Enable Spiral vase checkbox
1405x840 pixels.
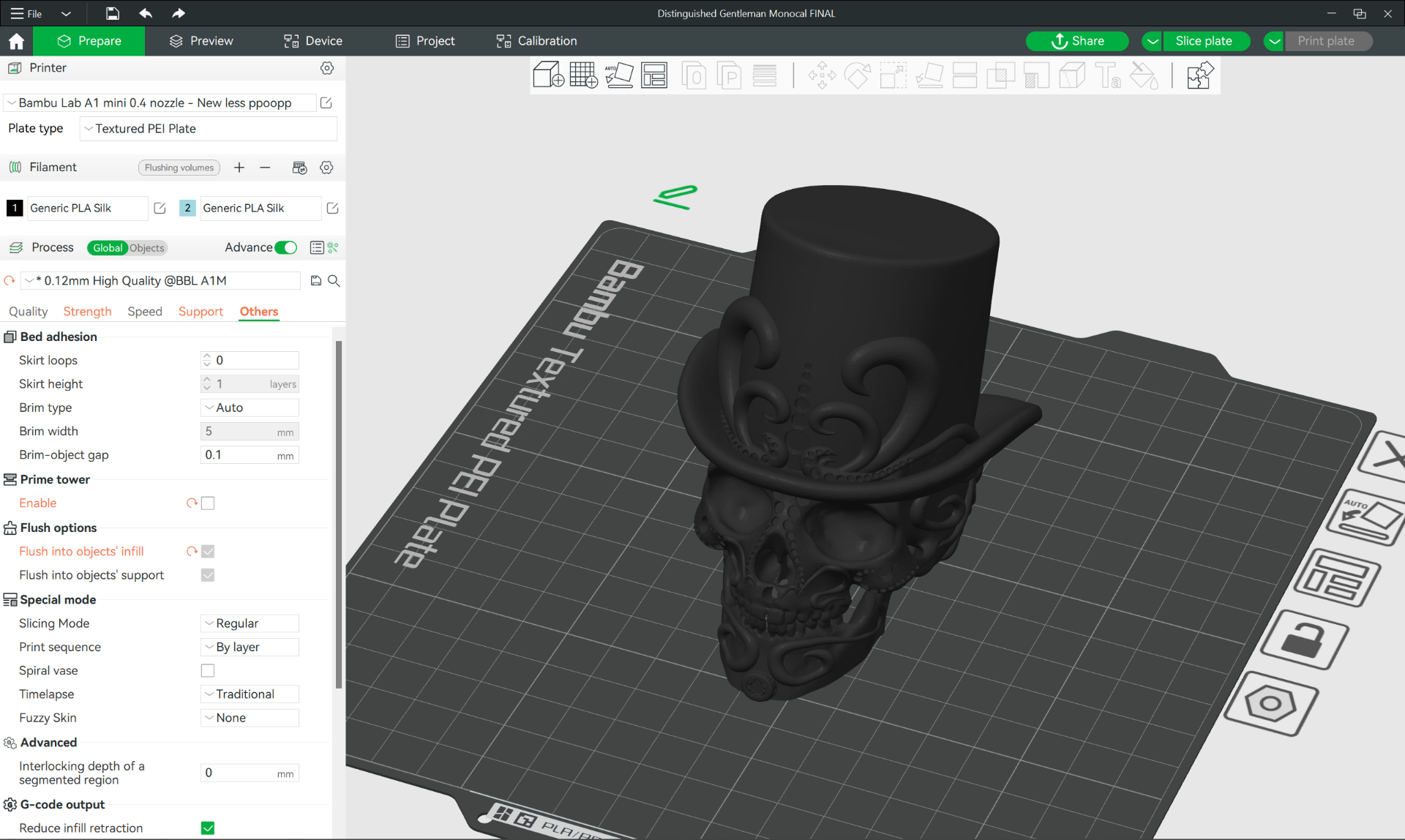pyautogui.click(x=208, y=671)
